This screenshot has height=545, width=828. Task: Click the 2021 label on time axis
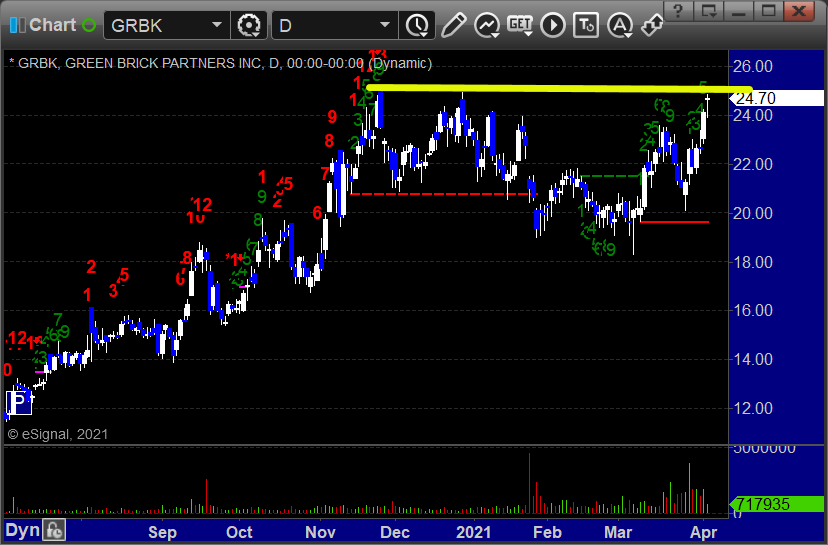[x=473, y=532]
